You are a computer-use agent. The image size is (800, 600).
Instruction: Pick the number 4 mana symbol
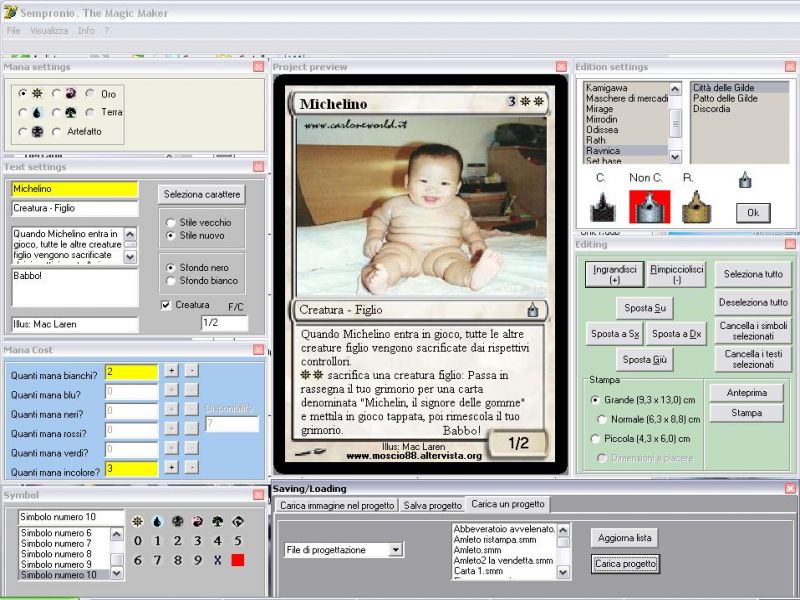tap(218, 541)
